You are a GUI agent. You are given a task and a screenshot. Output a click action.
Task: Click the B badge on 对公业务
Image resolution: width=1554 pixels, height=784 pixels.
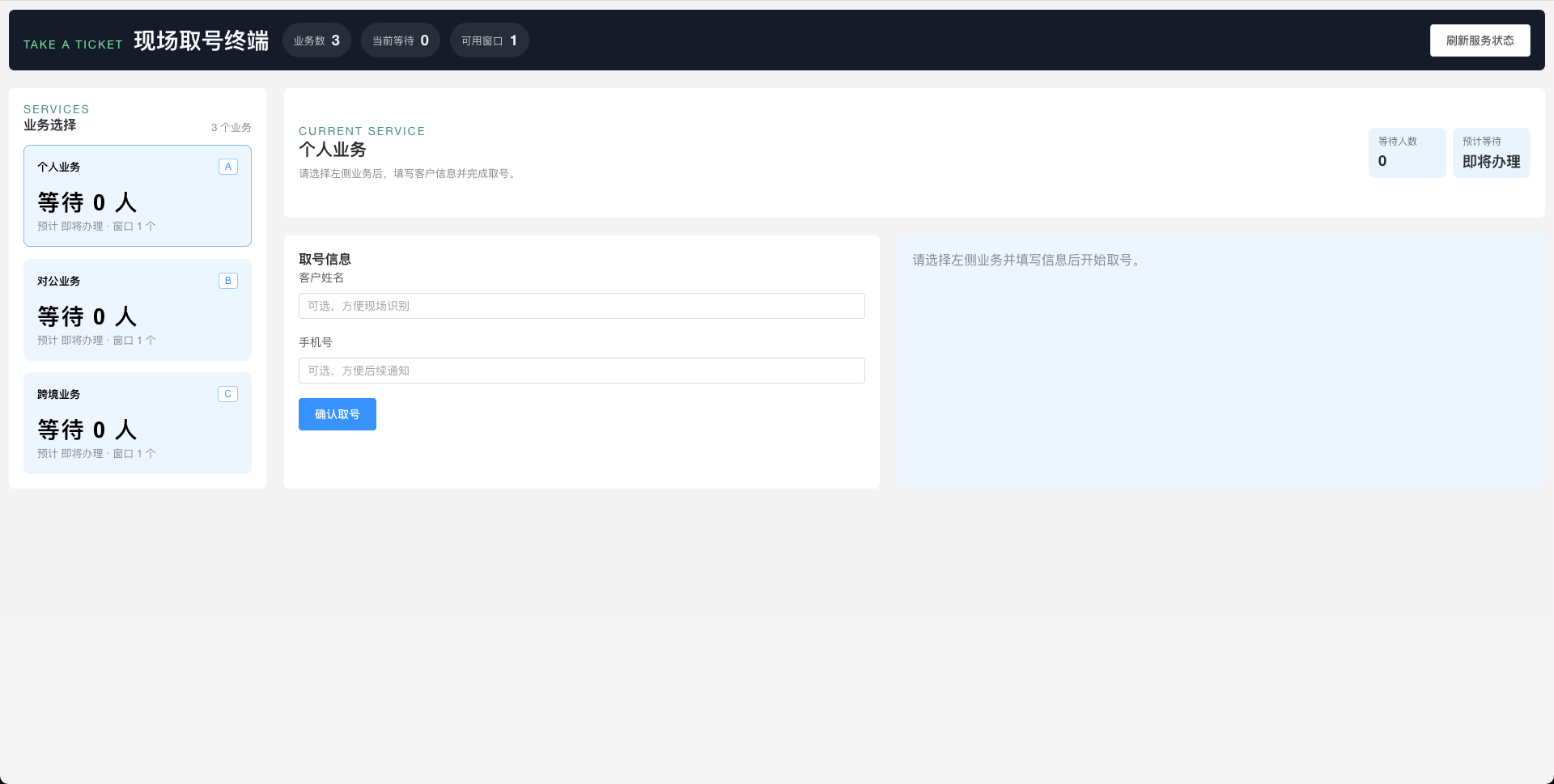coord(228,281)
